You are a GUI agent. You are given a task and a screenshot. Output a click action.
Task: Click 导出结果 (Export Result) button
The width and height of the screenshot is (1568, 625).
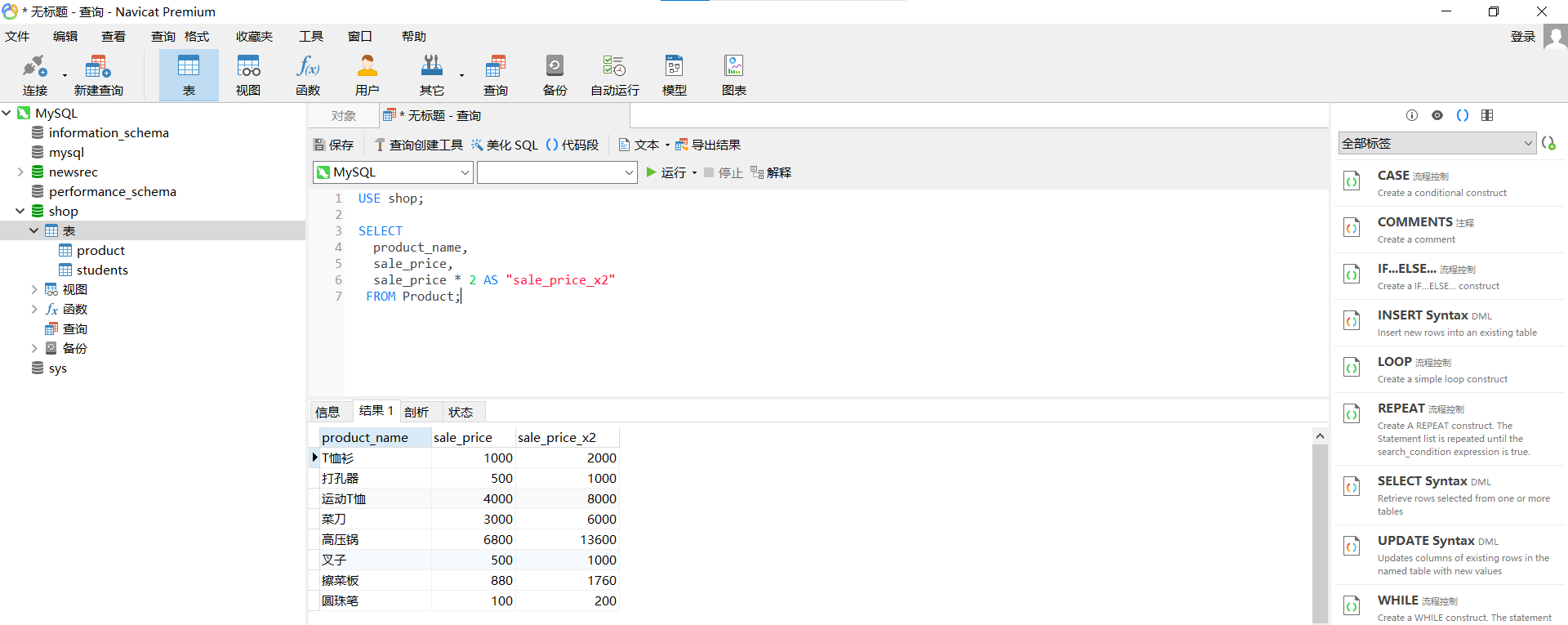[707, 145]
